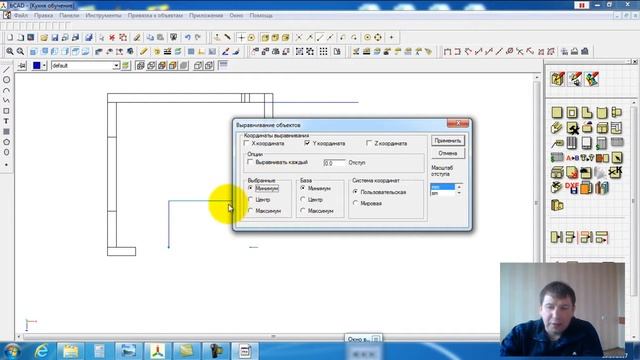Open Windows Start button

click(12, 351)
